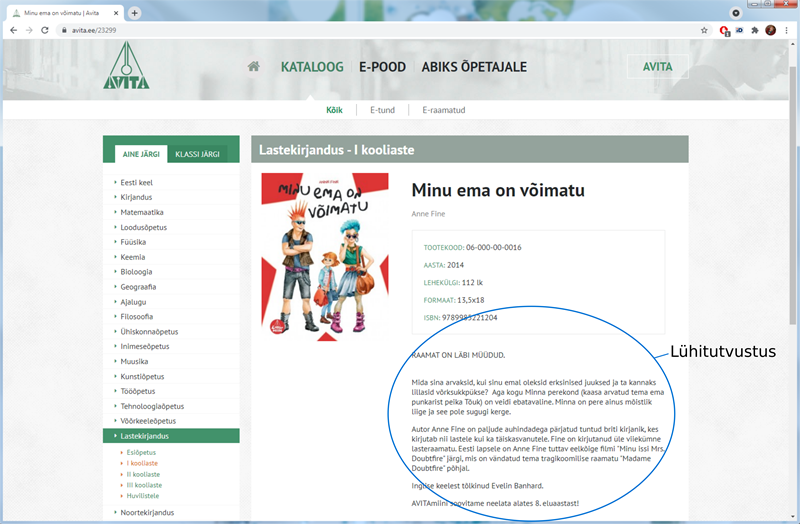This screenshot has width=800, height=524.
Task: Select the E-tund filter tab
Action: pos(382,110)
